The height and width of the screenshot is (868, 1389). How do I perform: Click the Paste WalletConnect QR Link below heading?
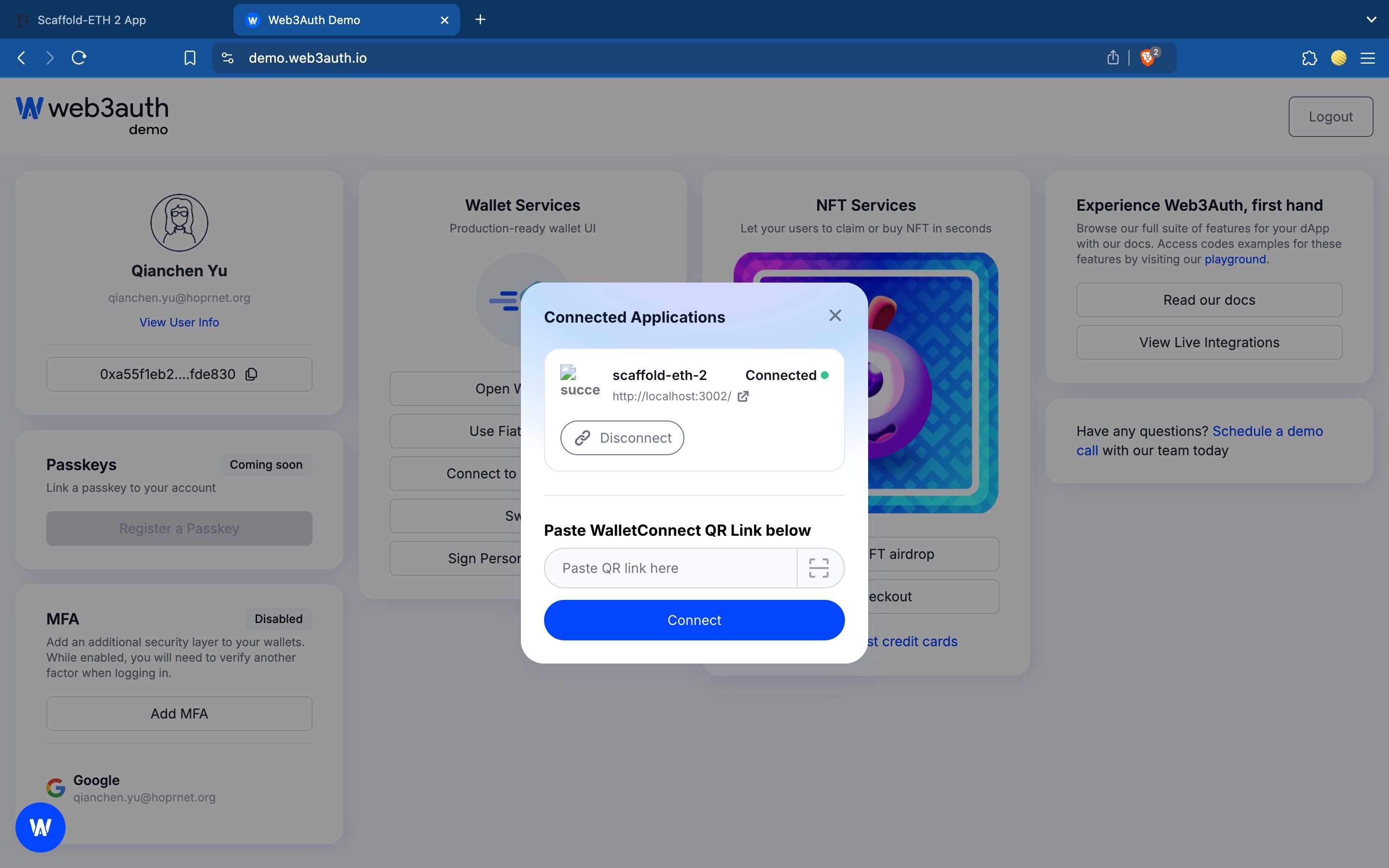pos(677,530)
